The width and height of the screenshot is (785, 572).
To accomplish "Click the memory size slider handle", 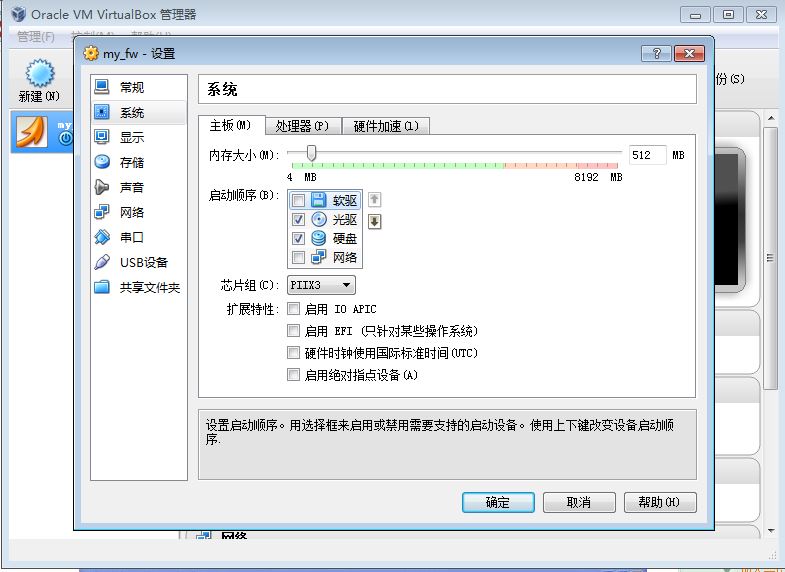I will coord(311,153).
